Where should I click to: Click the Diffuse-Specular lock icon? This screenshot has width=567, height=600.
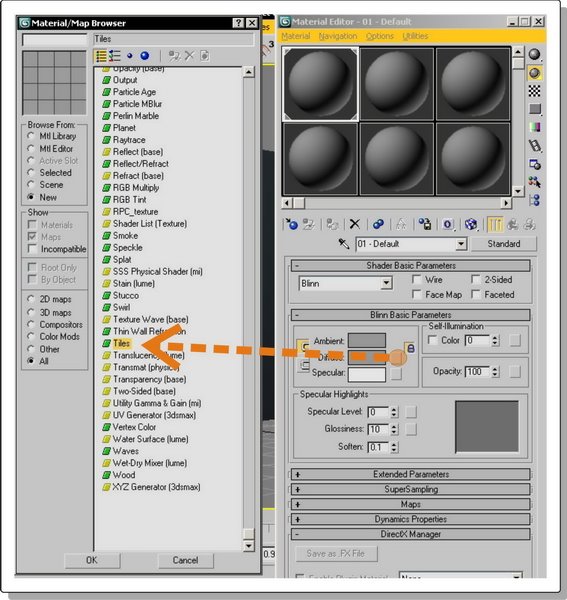pyautogui.click(x=410, y=348)
